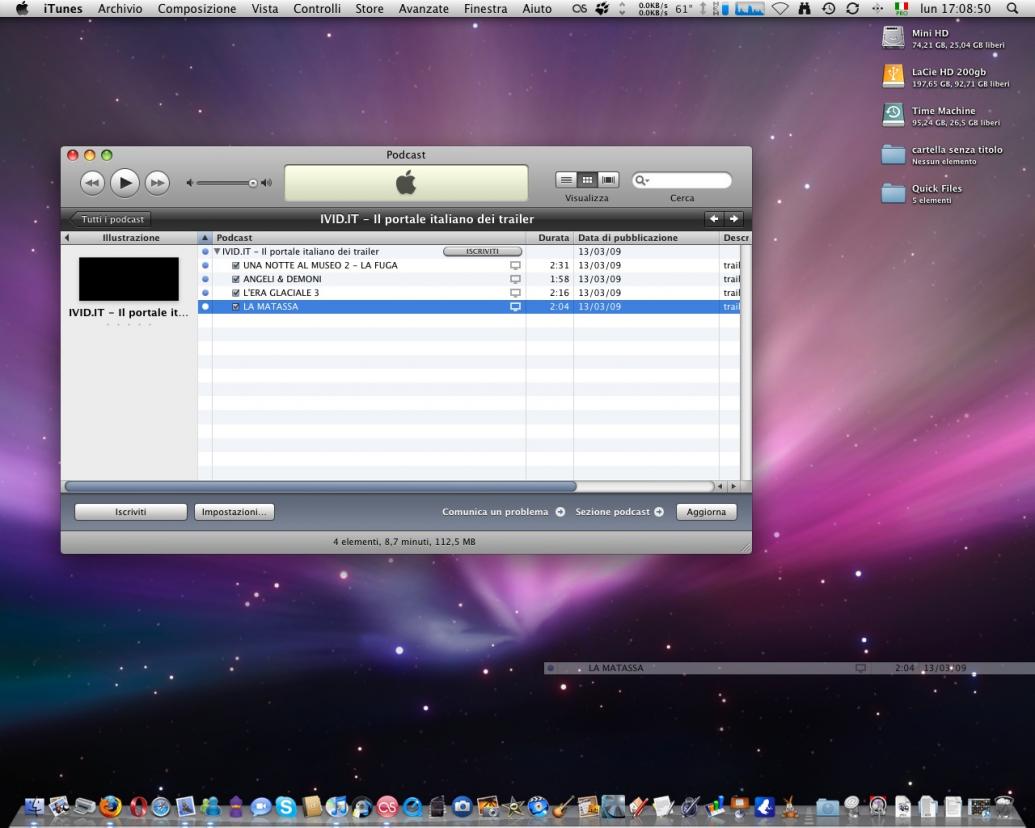Click the Iscriviti button at bottom
The image size is (1035, 828).
[x=131, y=512]
